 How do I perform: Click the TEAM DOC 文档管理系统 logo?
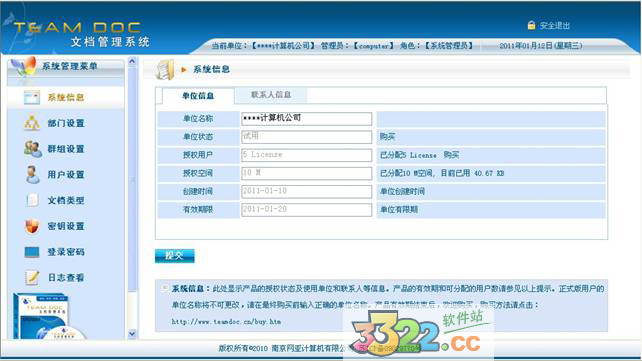point(82,34)
